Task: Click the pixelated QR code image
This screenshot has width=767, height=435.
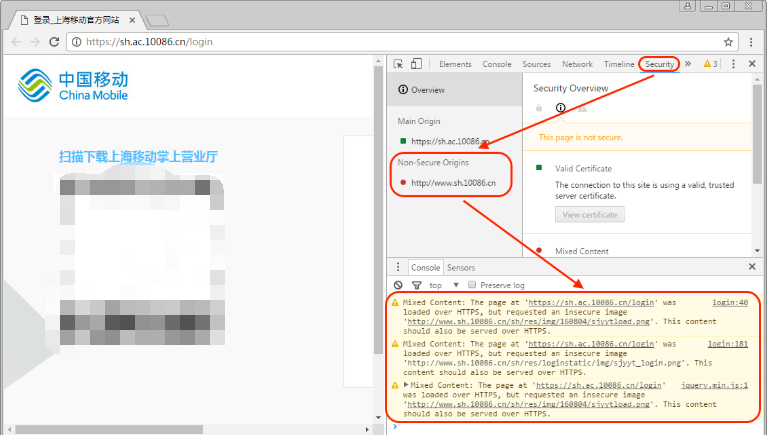Action: tap(135, 257)
